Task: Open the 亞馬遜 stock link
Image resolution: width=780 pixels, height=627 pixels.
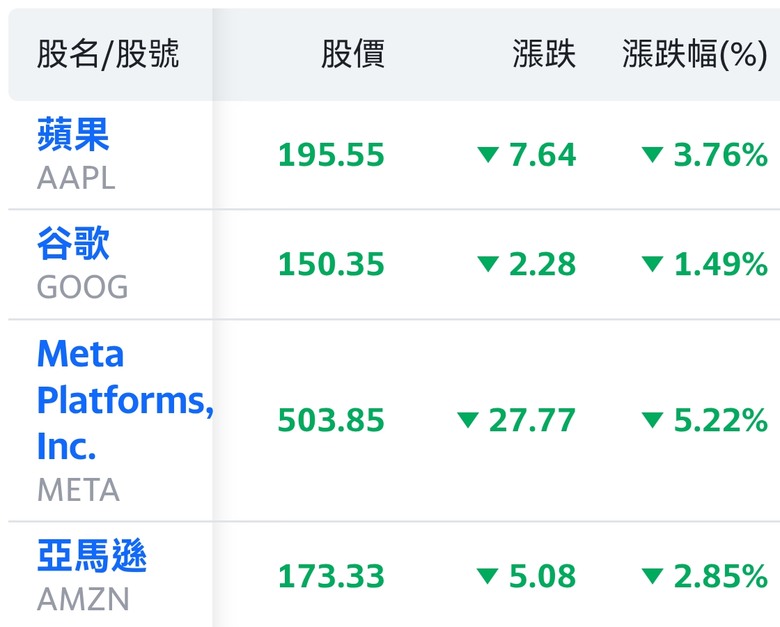Action: (x=92, y=555)
